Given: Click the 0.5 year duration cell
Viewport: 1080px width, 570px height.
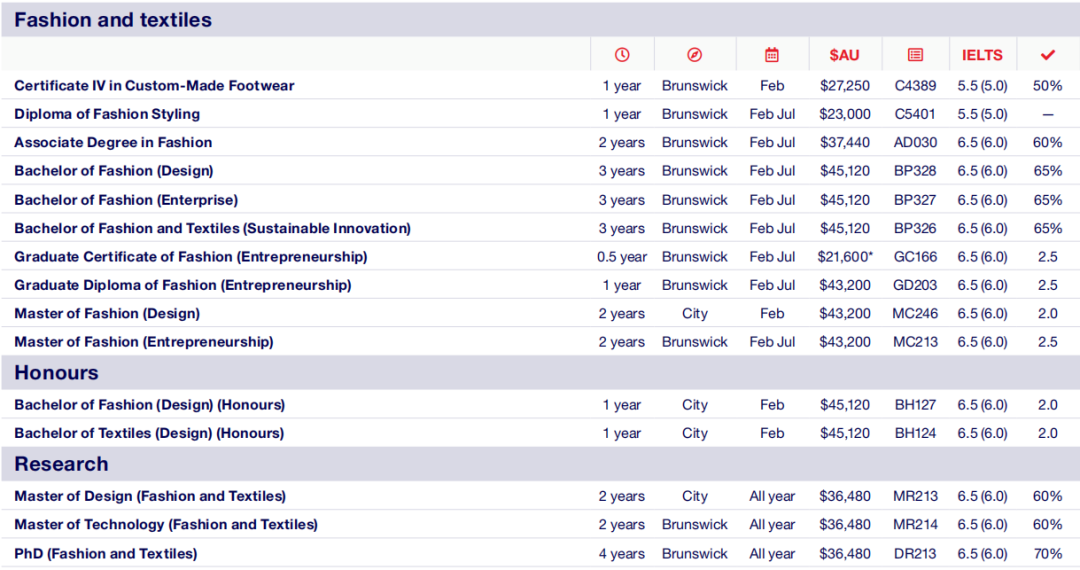Looking at the screenshot, I should pos(622,257).
